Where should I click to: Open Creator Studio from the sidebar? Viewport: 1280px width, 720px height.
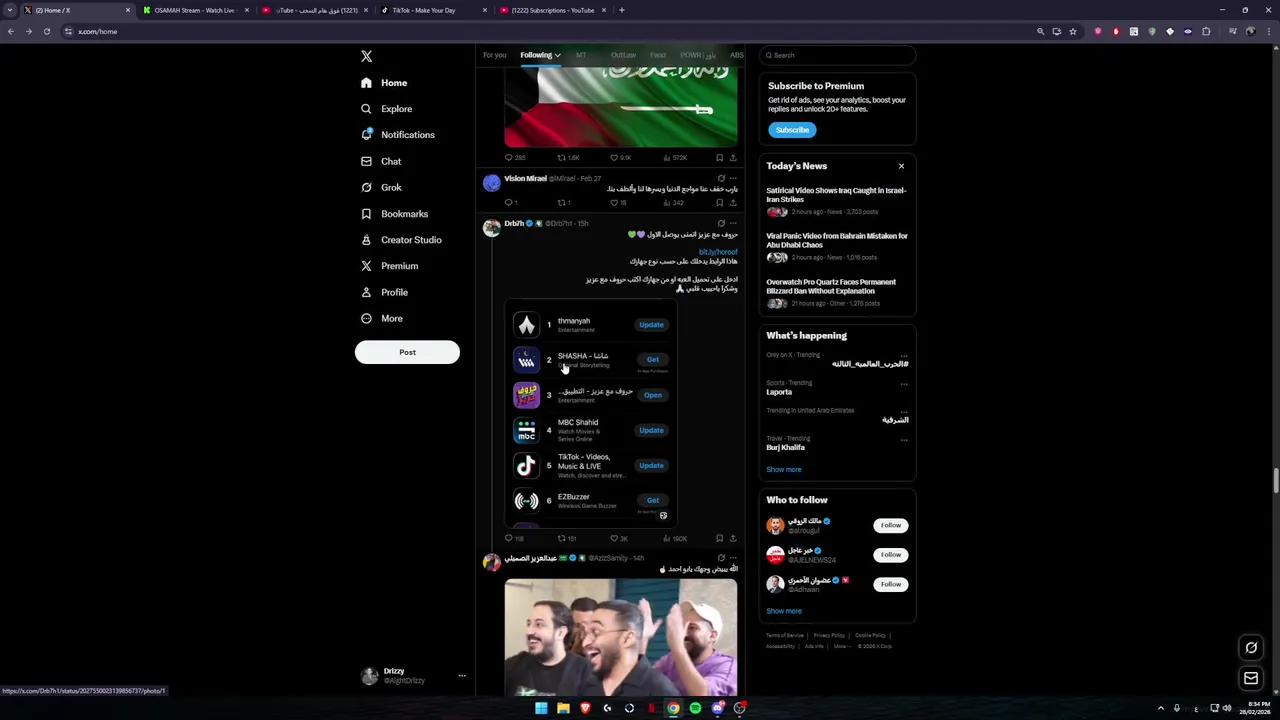401,240
